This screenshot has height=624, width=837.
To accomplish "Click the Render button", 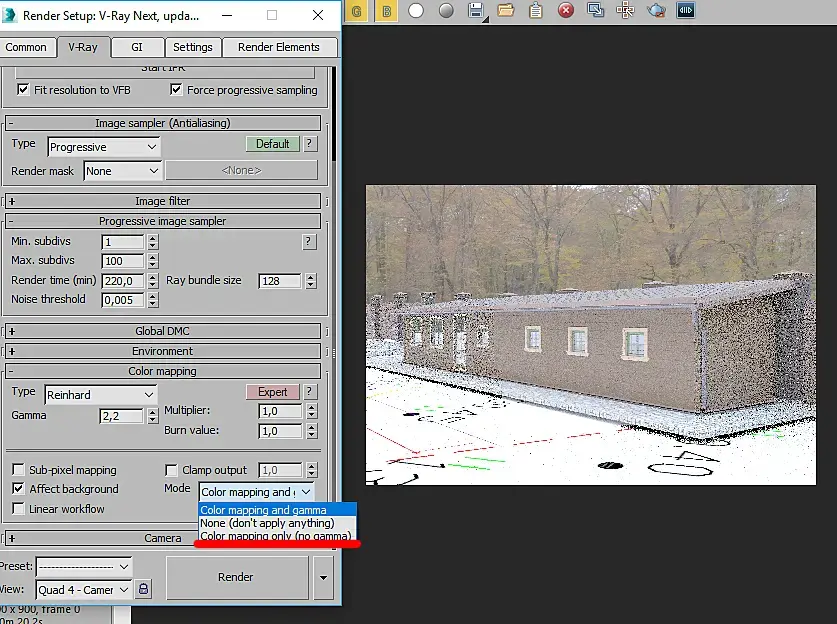I will point(236,578).
